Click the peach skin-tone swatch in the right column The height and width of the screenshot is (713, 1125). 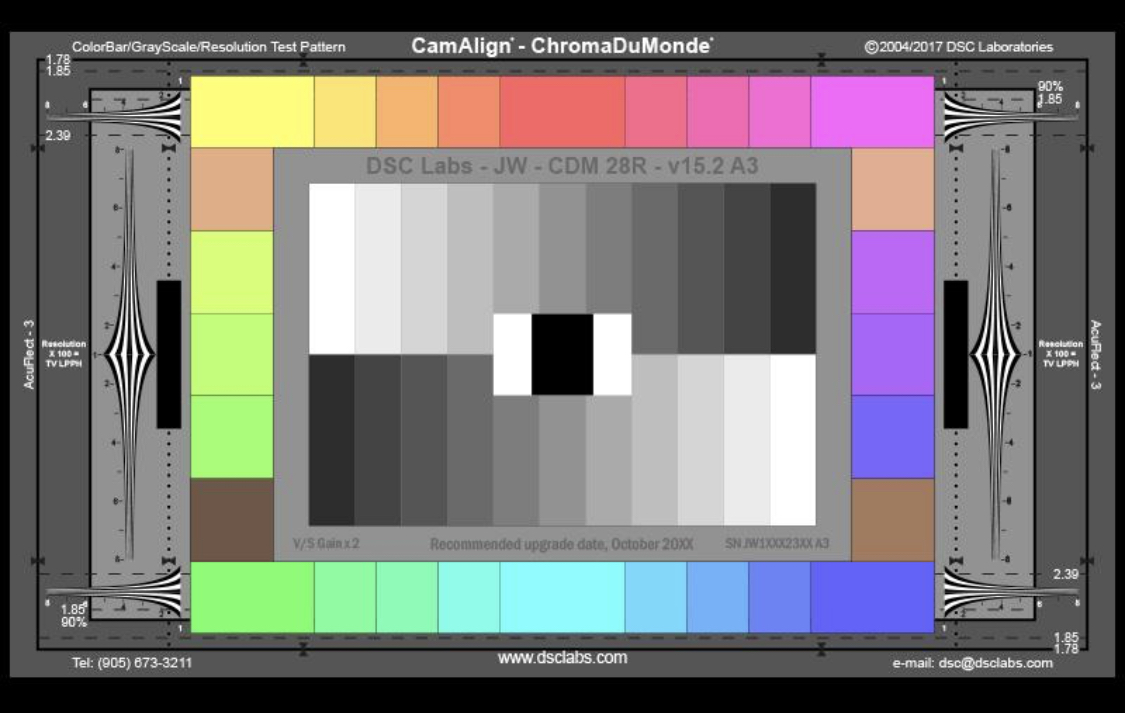[893, 189]
